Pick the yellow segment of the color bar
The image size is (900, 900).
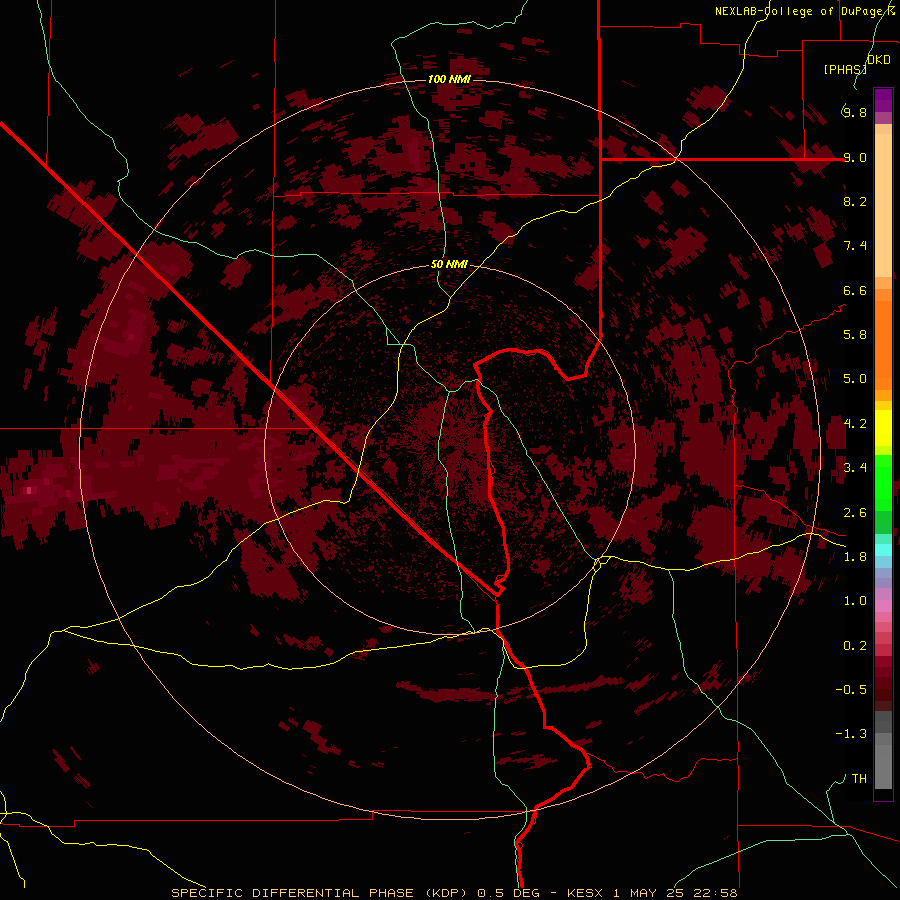point(883,428)
